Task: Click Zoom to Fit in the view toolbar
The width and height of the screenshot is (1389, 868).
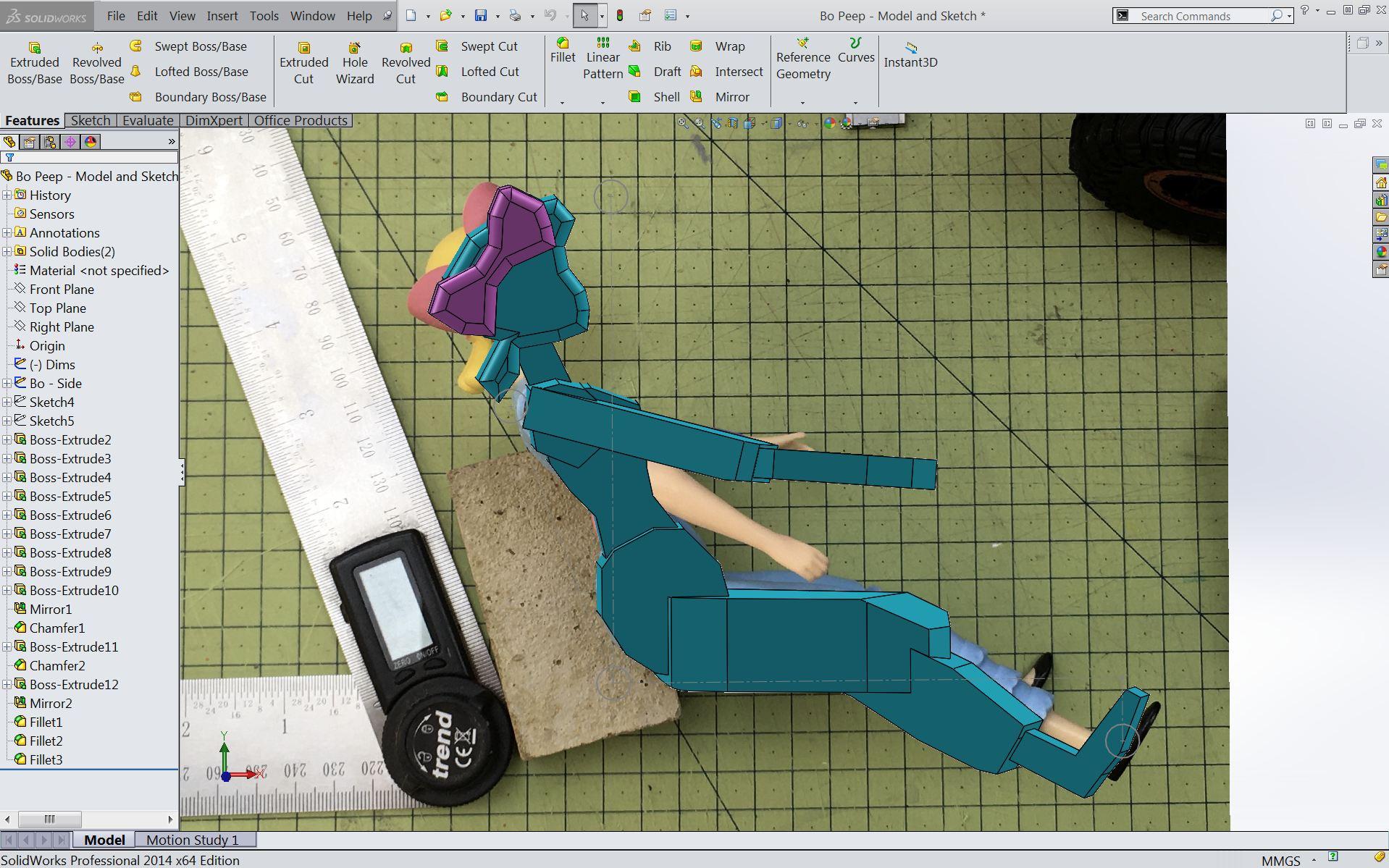Action: pos(681,124)
